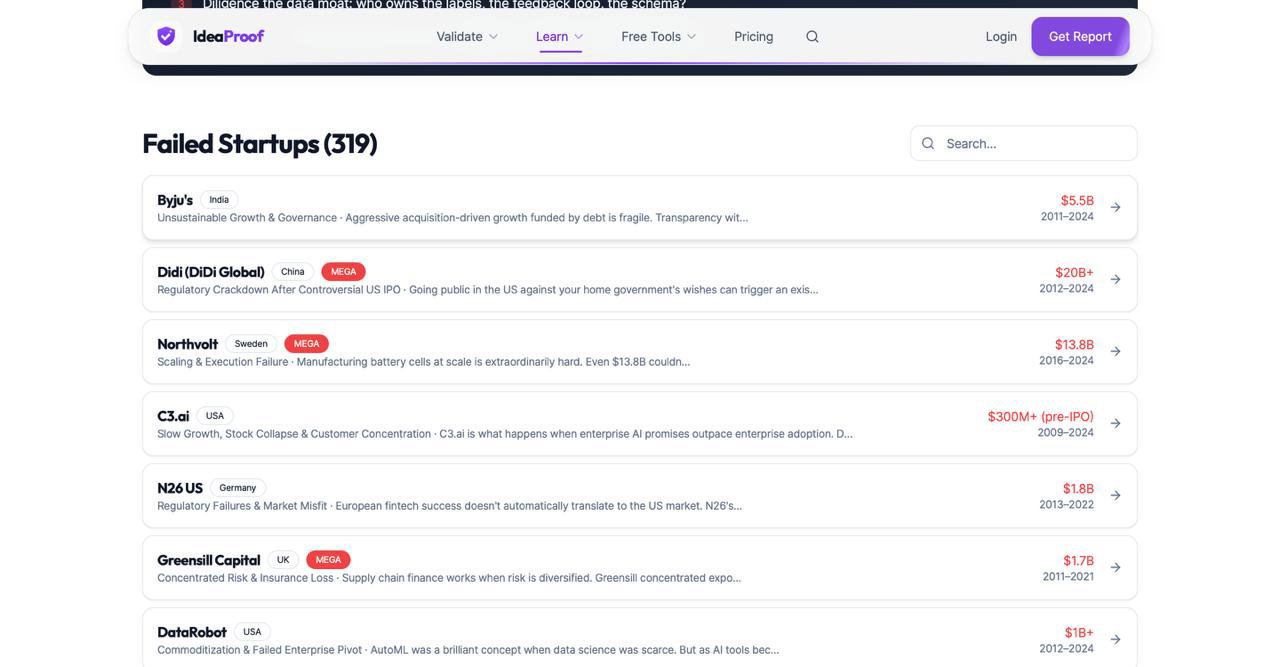Click the MEGA badge on Didi row
This screenshot has height=667, width=1280.
click(343, 272)
